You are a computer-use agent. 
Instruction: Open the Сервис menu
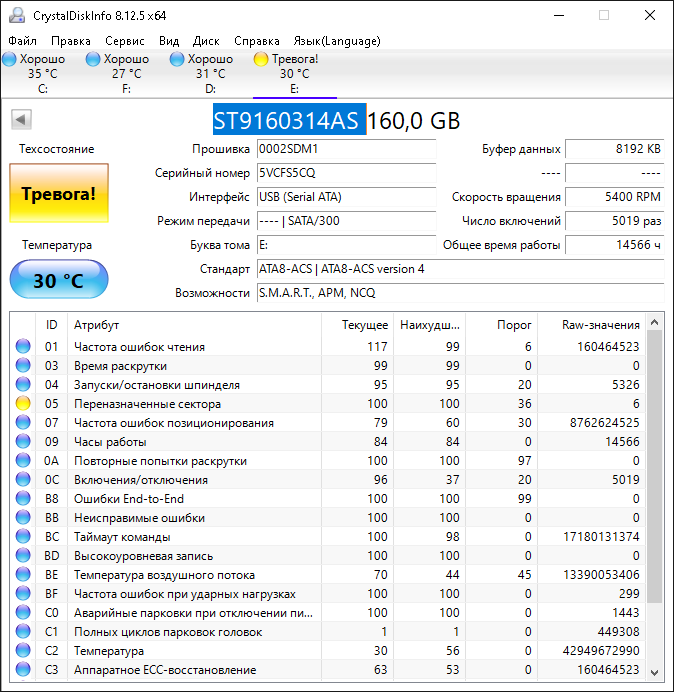point(125,41)
